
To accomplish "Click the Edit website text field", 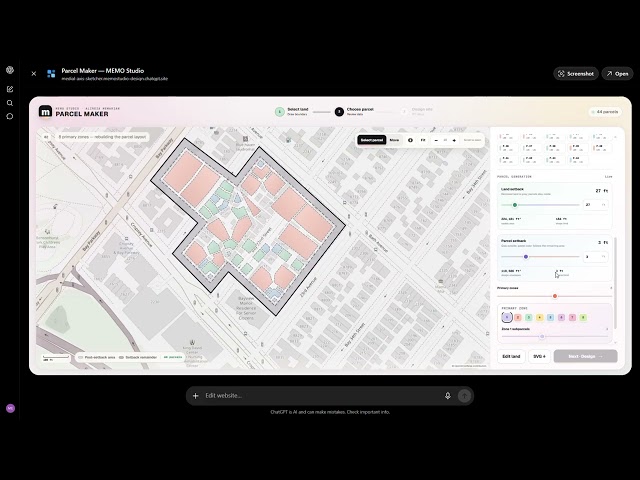I will (320, 396).
